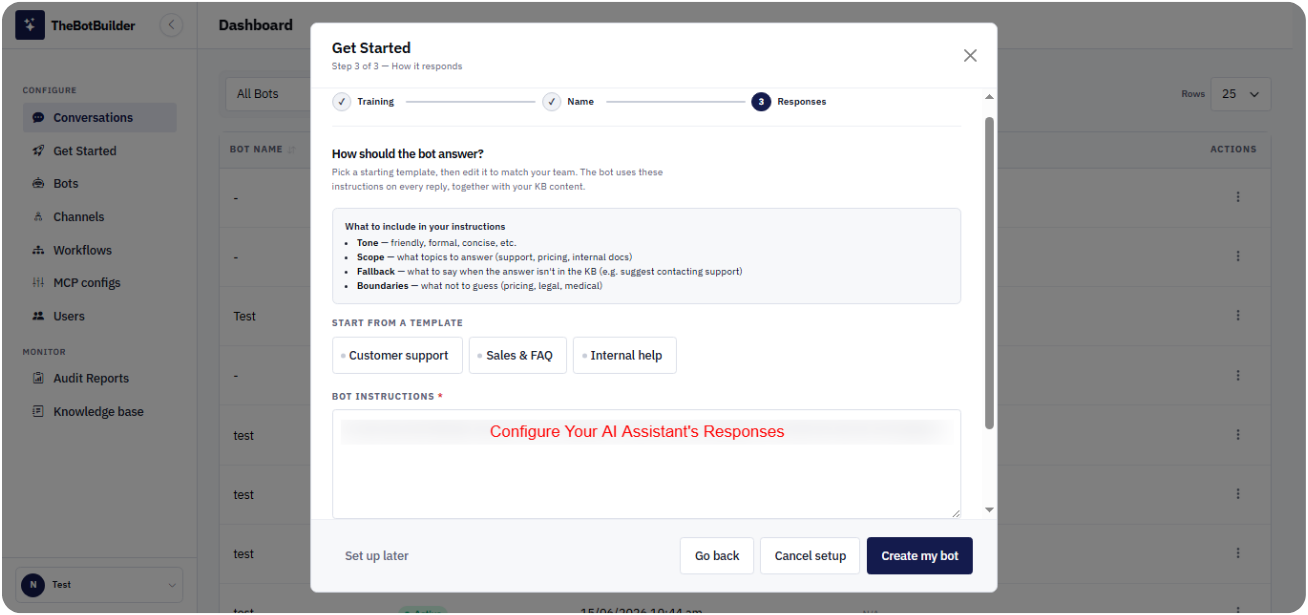Viewport: 1308px width, 615px height.
Task: Click the Create my bot button
Action: click(x=920, y=556)
